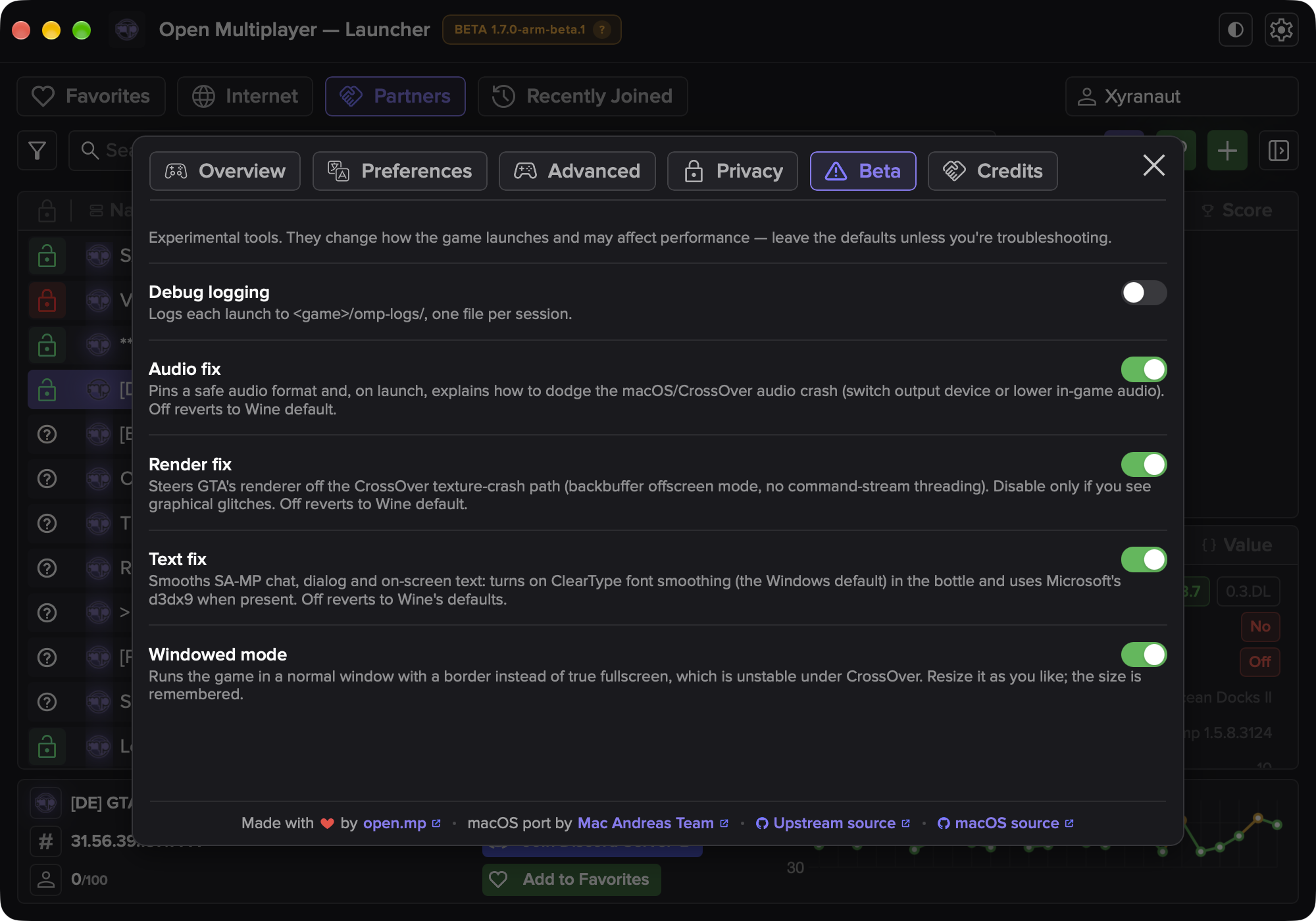Show the Credits tab

(x=992, y=171)
